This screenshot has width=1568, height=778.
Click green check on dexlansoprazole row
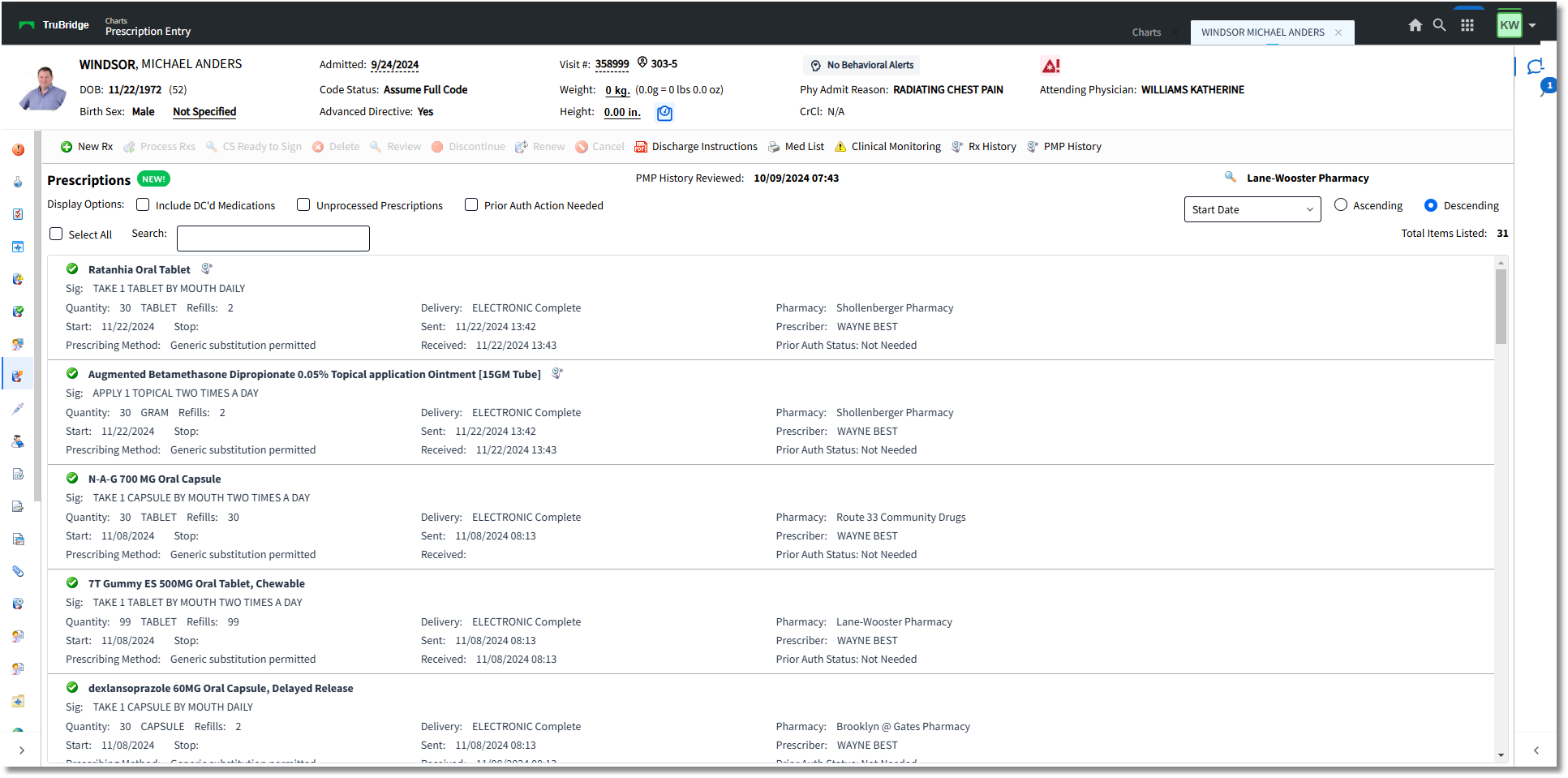[72, 687]
